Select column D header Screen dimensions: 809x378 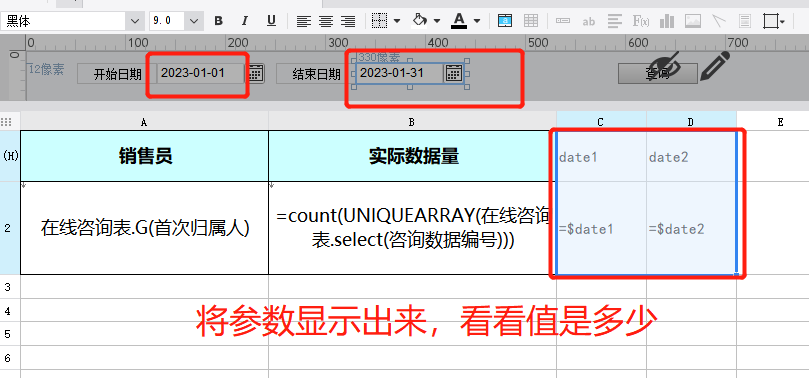coord(691,122)
